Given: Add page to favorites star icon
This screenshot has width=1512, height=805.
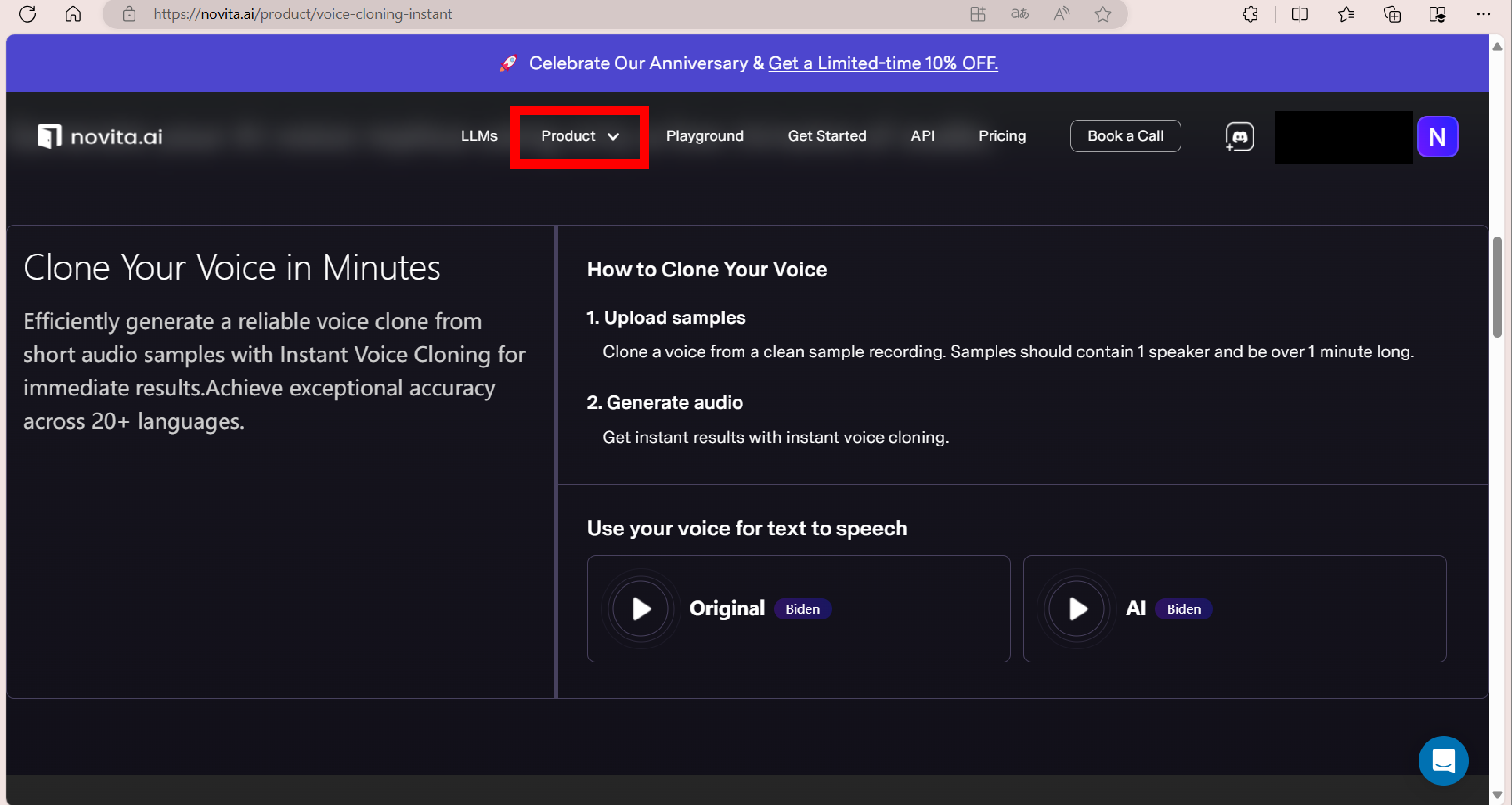Looking at the screenshot, I should click(1102, 14).
